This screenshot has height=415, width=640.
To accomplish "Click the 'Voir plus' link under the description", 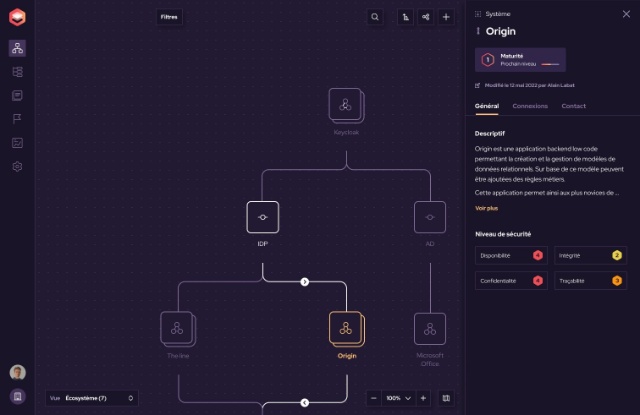I will [x=486, y=208].
